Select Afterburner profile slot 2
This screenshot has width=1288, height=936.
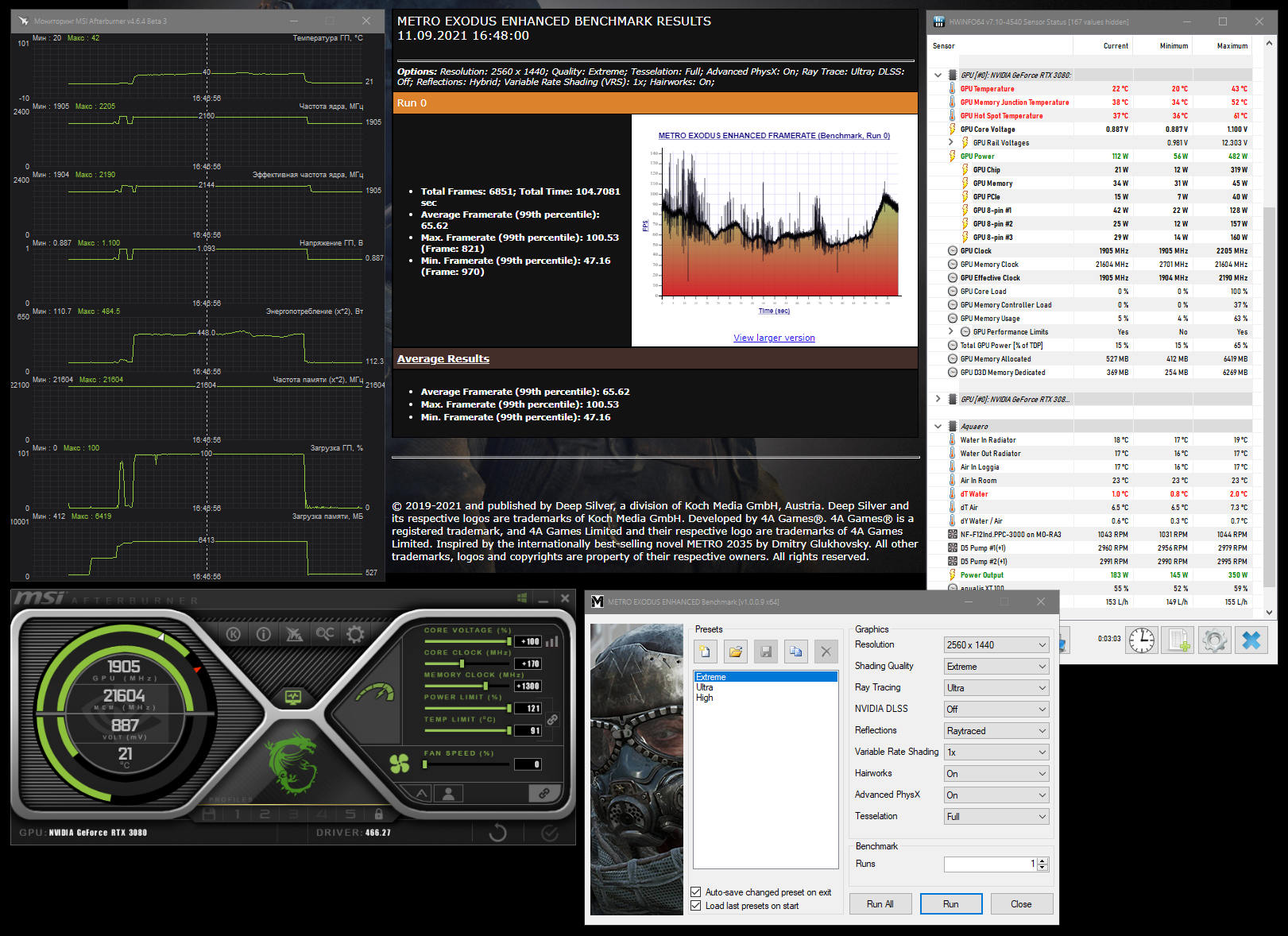tap(265, 814)
